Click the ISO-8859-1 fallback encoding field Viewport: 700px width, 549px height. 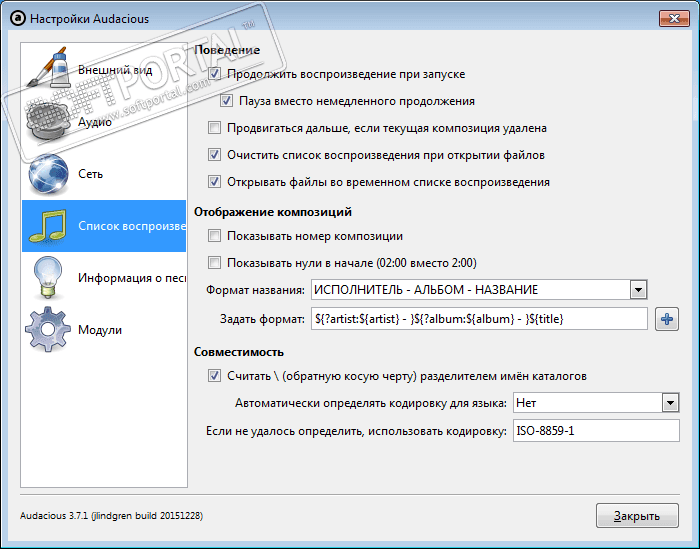tap(596, 431)
